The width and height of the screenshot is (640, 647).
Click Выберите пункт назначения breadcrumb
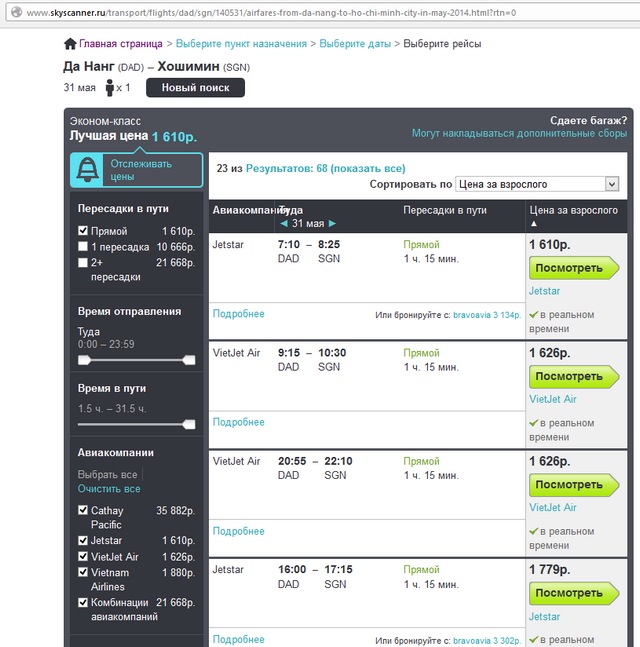coord(241,44)
